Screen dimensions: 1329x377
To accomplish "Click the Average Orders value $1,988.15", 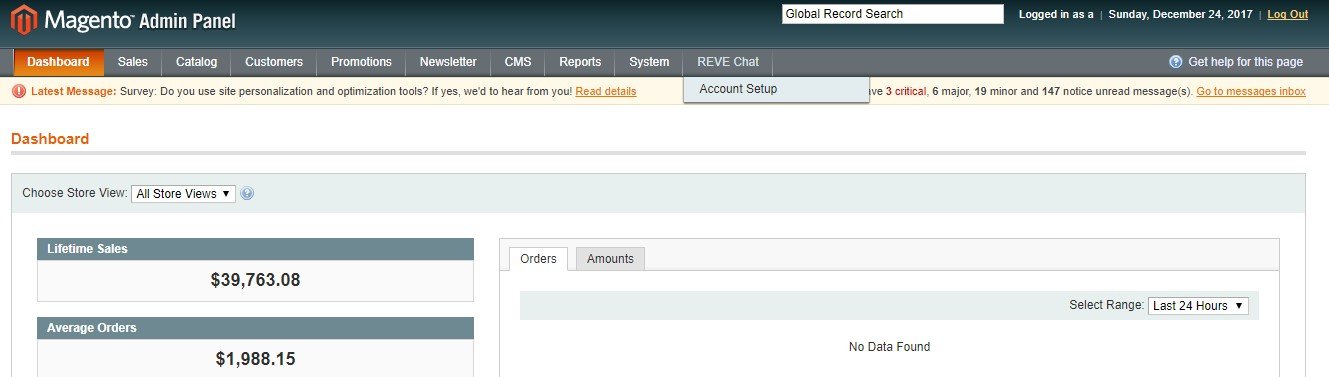I will pyautogui.click(x=255, y=358).
